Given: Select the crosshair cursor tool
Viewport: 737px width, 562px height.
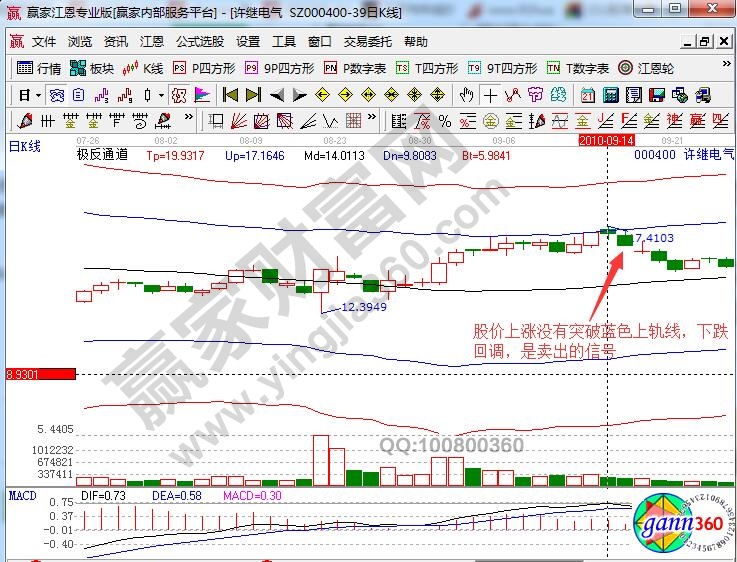Looking at the screenshot, I should pos(490,95).
